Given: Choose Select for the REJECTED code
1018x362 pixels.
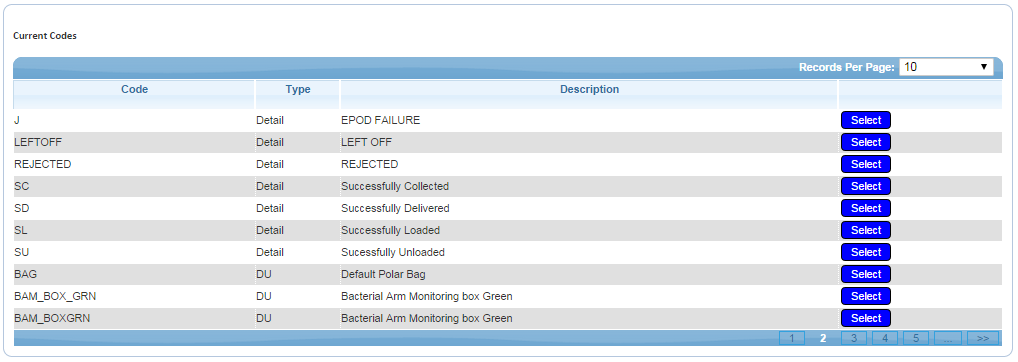Looking at the screenshot, I should pos(865,164).
